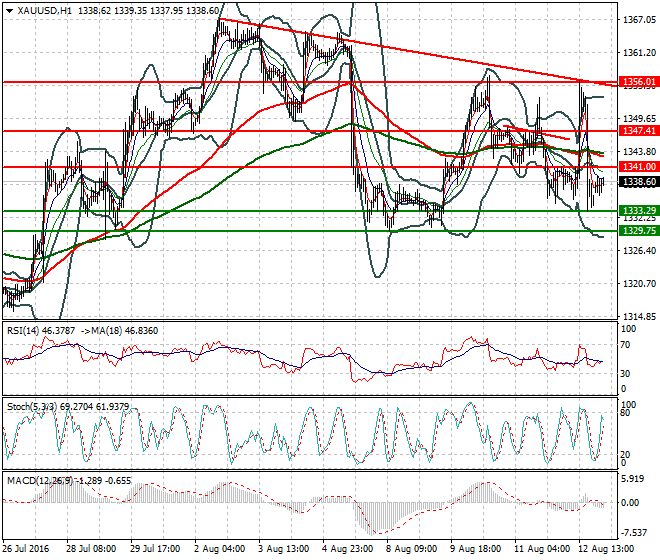Open the chart menu triangle beside XAUUSD,H1
The height and width of the screenshot is (560, 660).
click(9, 11)
